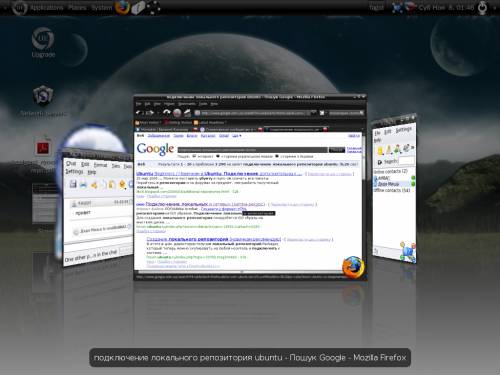Click into the Google search query field
Viewport: 500px width, 375px height.
[x=253, y=150]
